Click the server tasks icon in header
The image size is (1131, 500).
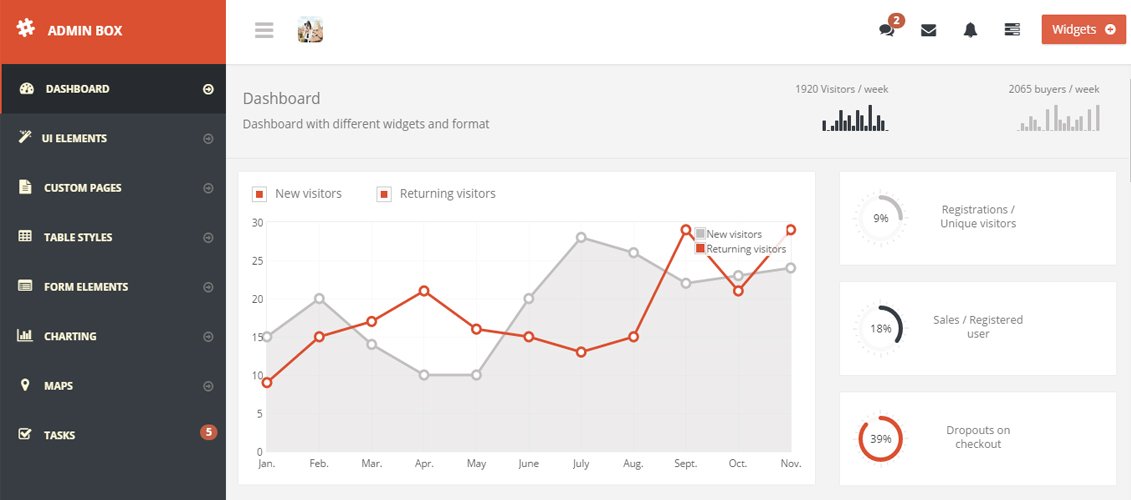pos(1012,30)
